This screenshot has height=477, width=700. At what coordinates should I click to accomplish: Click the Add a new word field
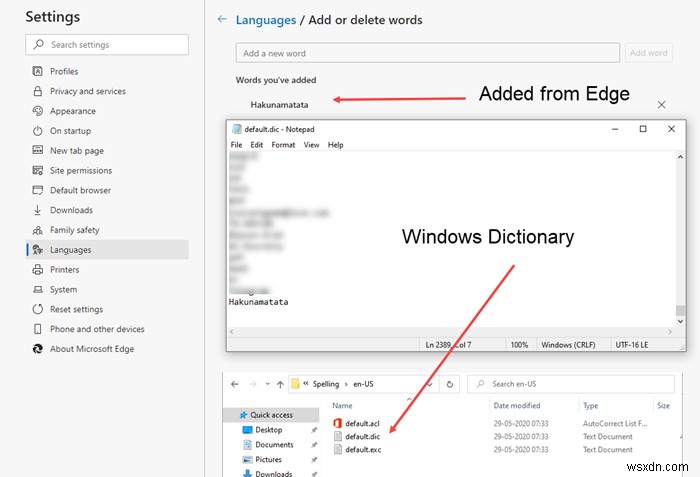pos(428,53)
